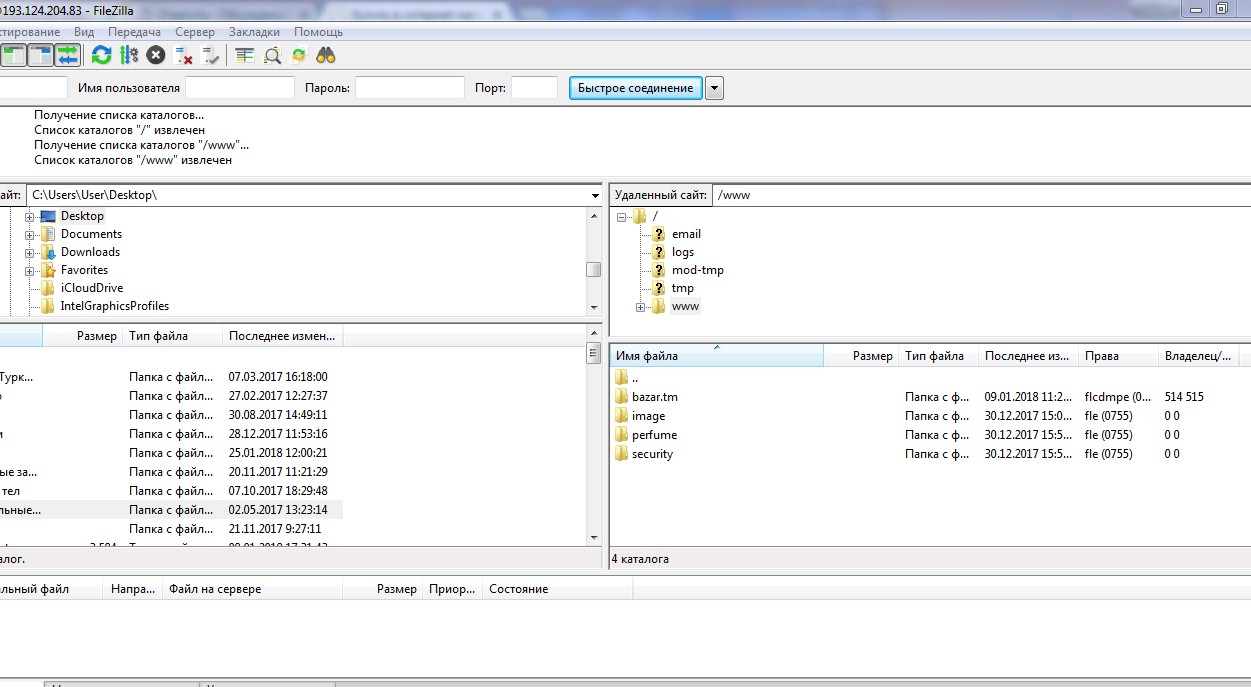Click the colored-rows table toolbar icon
This screenshot has width=1251, height=687.
245,55
